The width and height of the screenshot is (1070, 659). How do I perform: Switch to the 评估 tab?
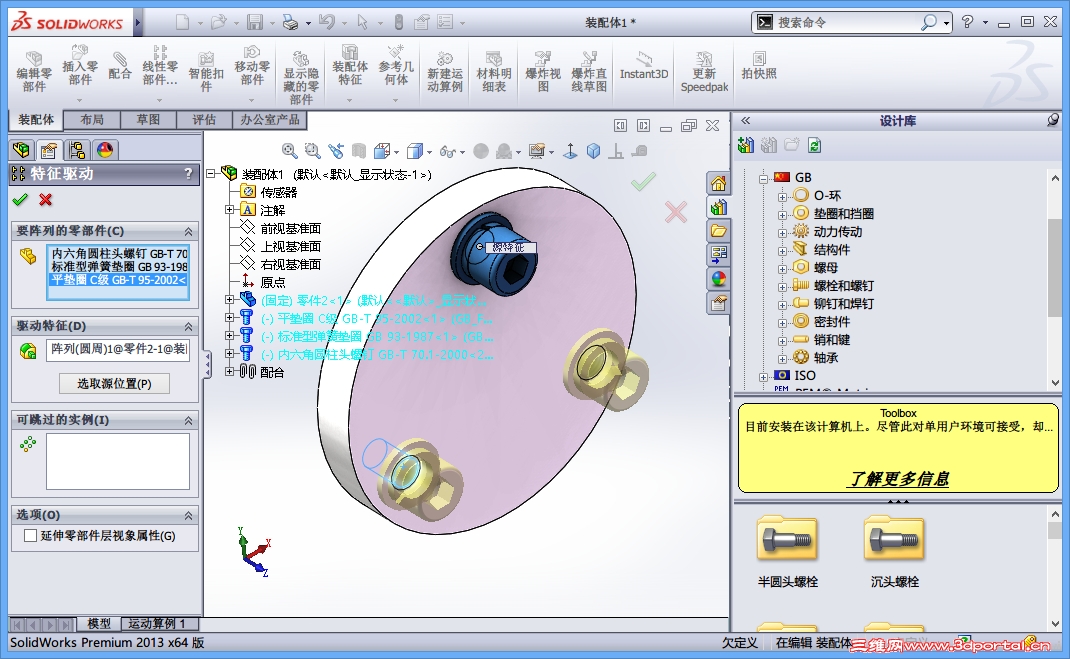point(203,120)
